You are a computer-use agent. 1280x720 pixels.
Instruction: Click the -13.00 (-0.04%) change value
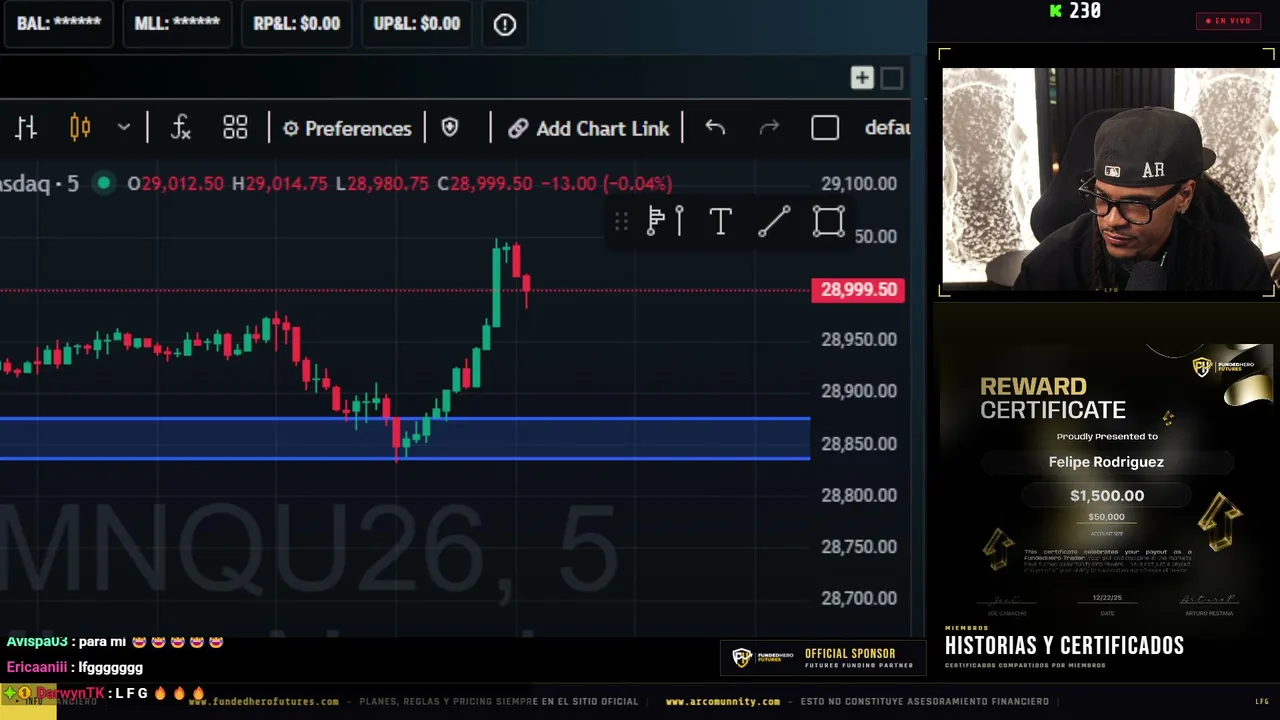[607, 184]
